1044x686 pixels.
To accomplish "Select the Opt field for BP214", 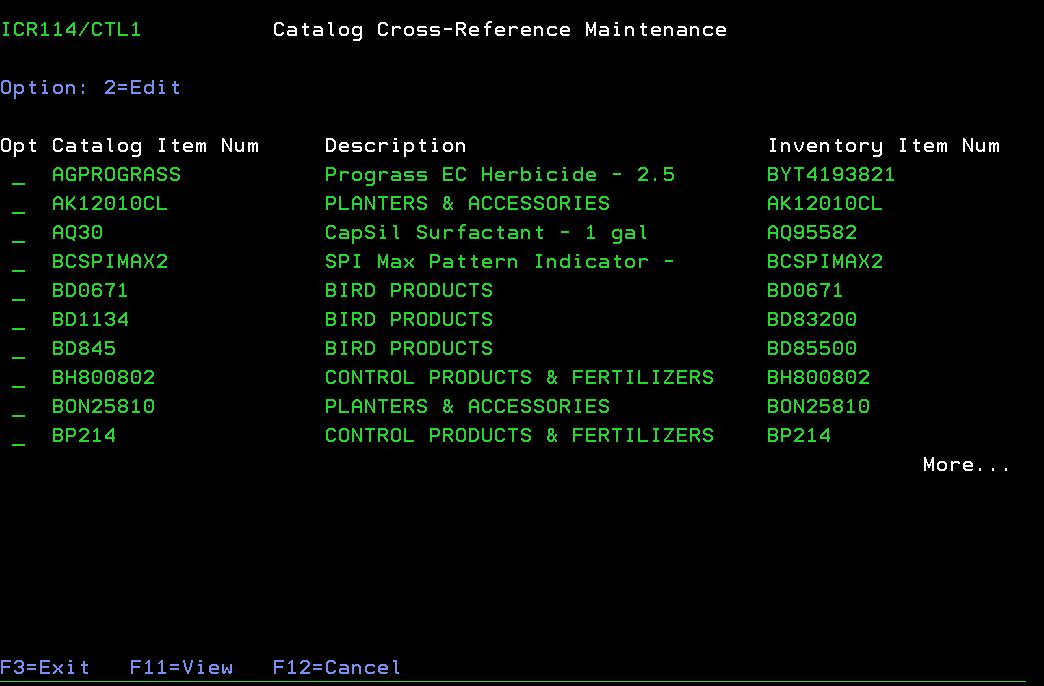I will point(19,437).
